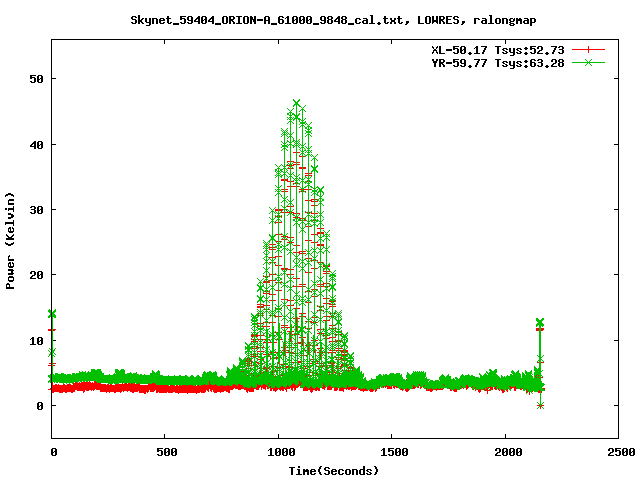Screen dimensions: 640x480
Task: Select legend entry YR-59.77 Tsys:63.28
Action: tap(498, 63)
